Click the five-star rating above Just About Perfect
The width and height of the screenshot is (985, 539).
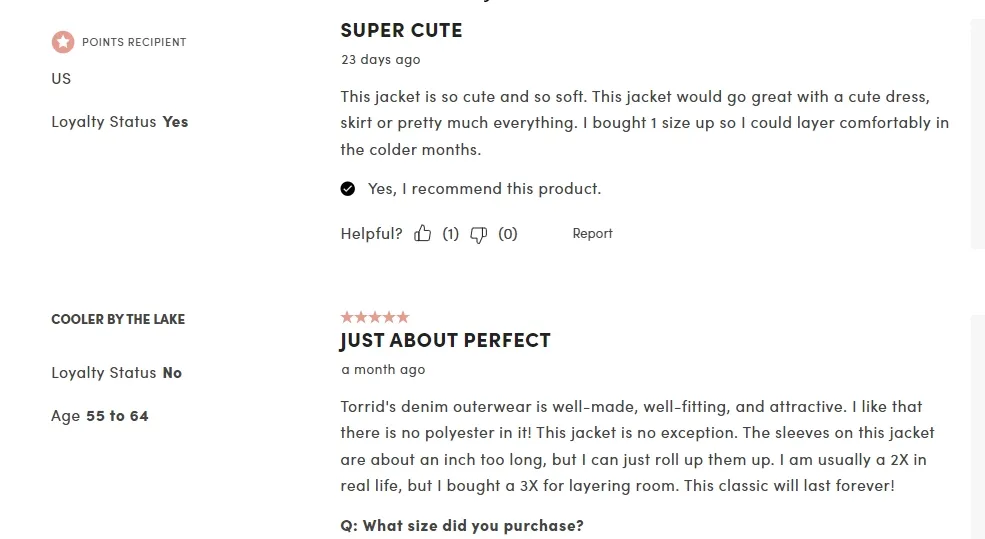pos(375,317)
